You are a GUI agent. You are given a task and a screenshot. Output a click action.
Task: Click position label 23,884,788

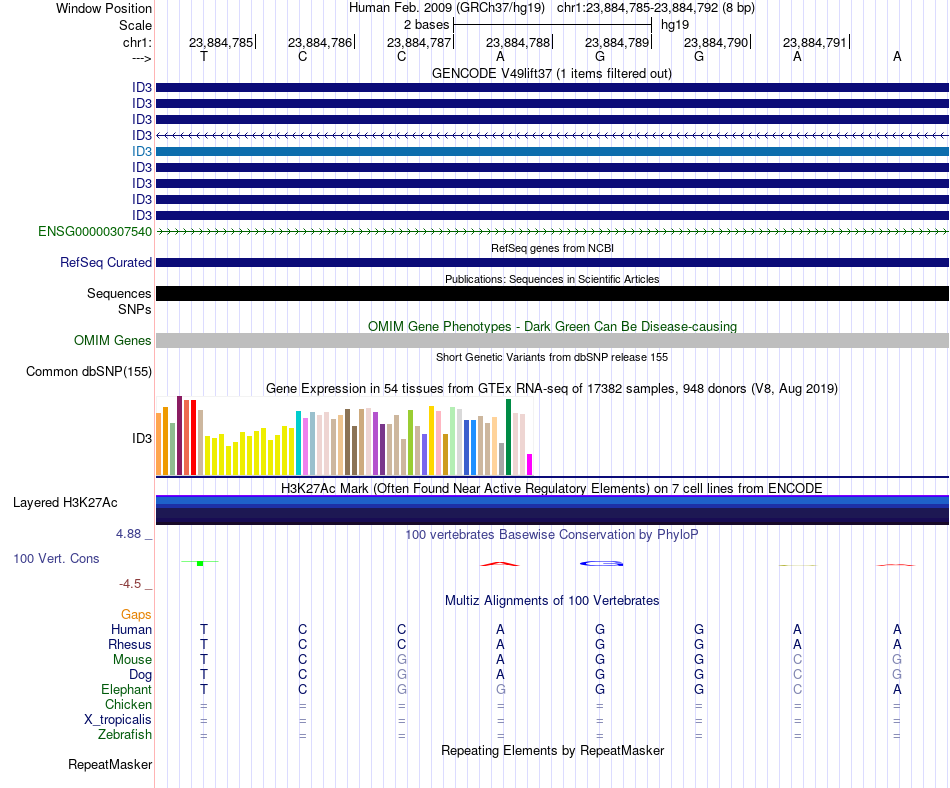(518, 42)
